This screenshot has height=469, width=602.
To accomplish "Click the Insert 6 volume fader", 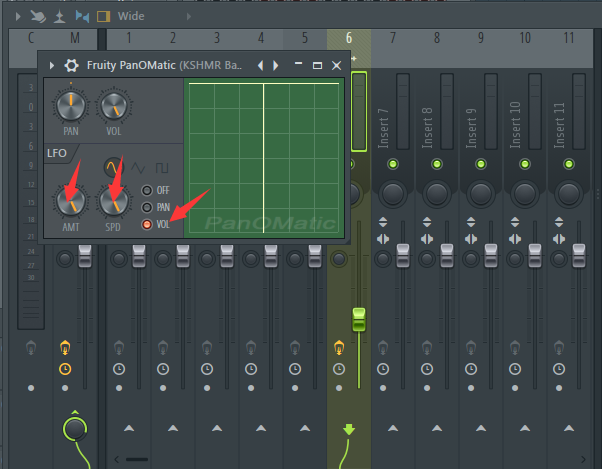I will click(359, 320).
